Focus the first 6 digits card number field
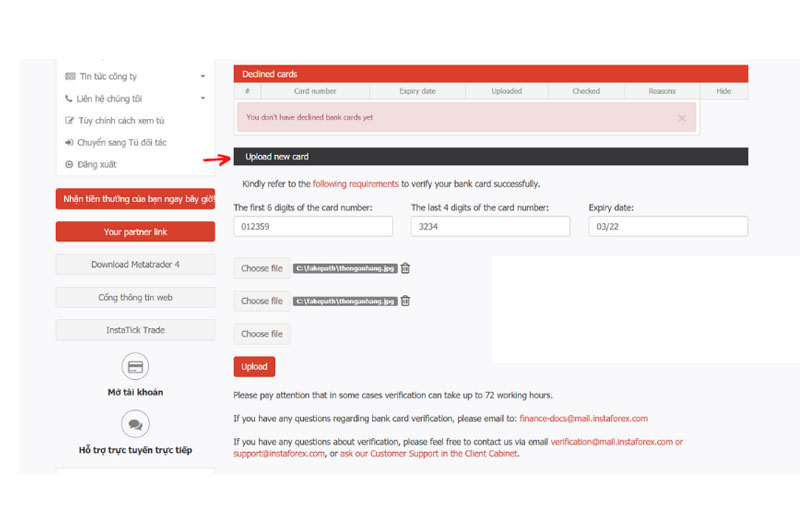 [x=313, y=226]
